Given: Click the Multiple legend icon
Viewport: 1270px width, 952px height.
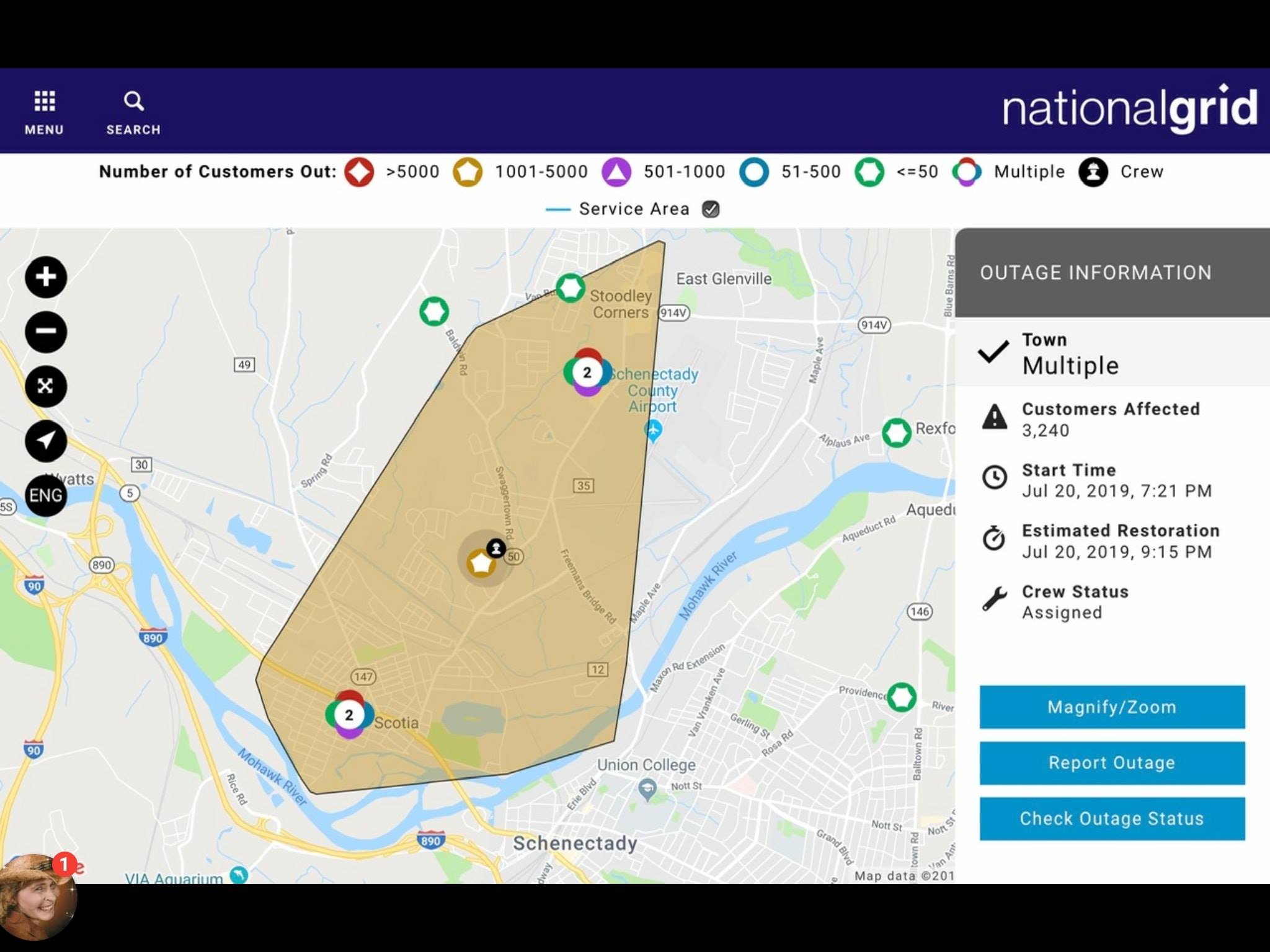Looking at the screenshot, I should click(x=967, y=172).
